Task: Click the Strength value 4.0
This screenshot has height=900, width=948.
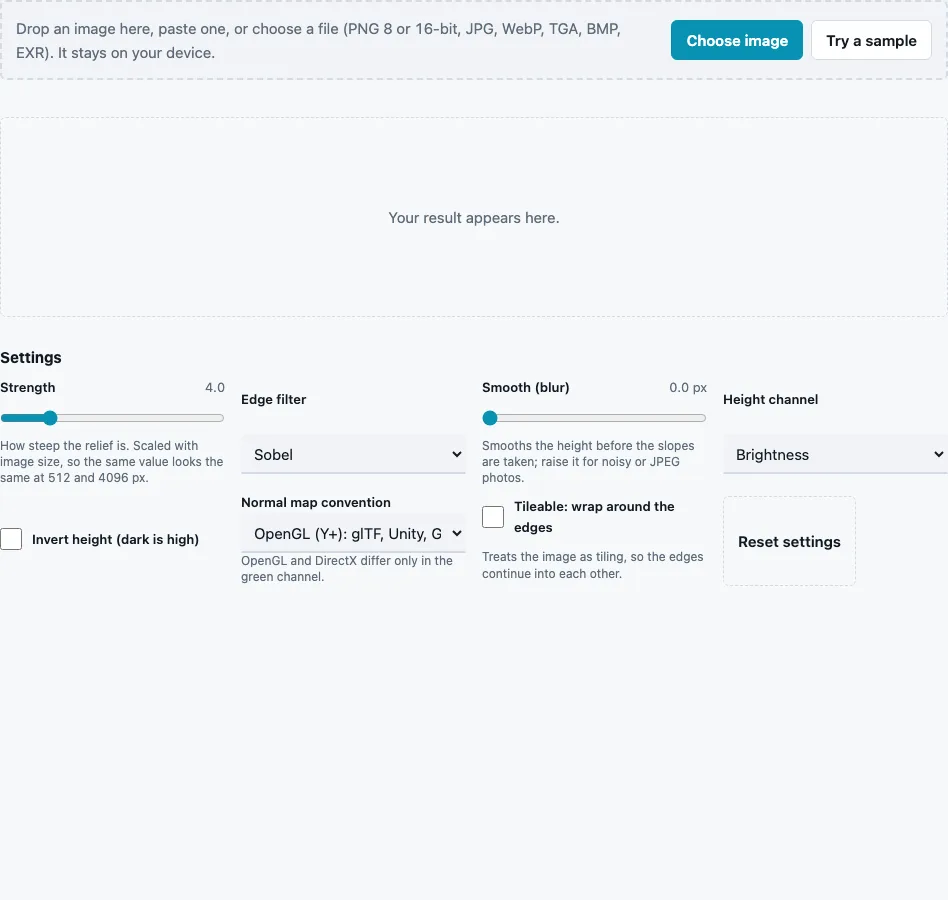Action: (x=215, y=387)
